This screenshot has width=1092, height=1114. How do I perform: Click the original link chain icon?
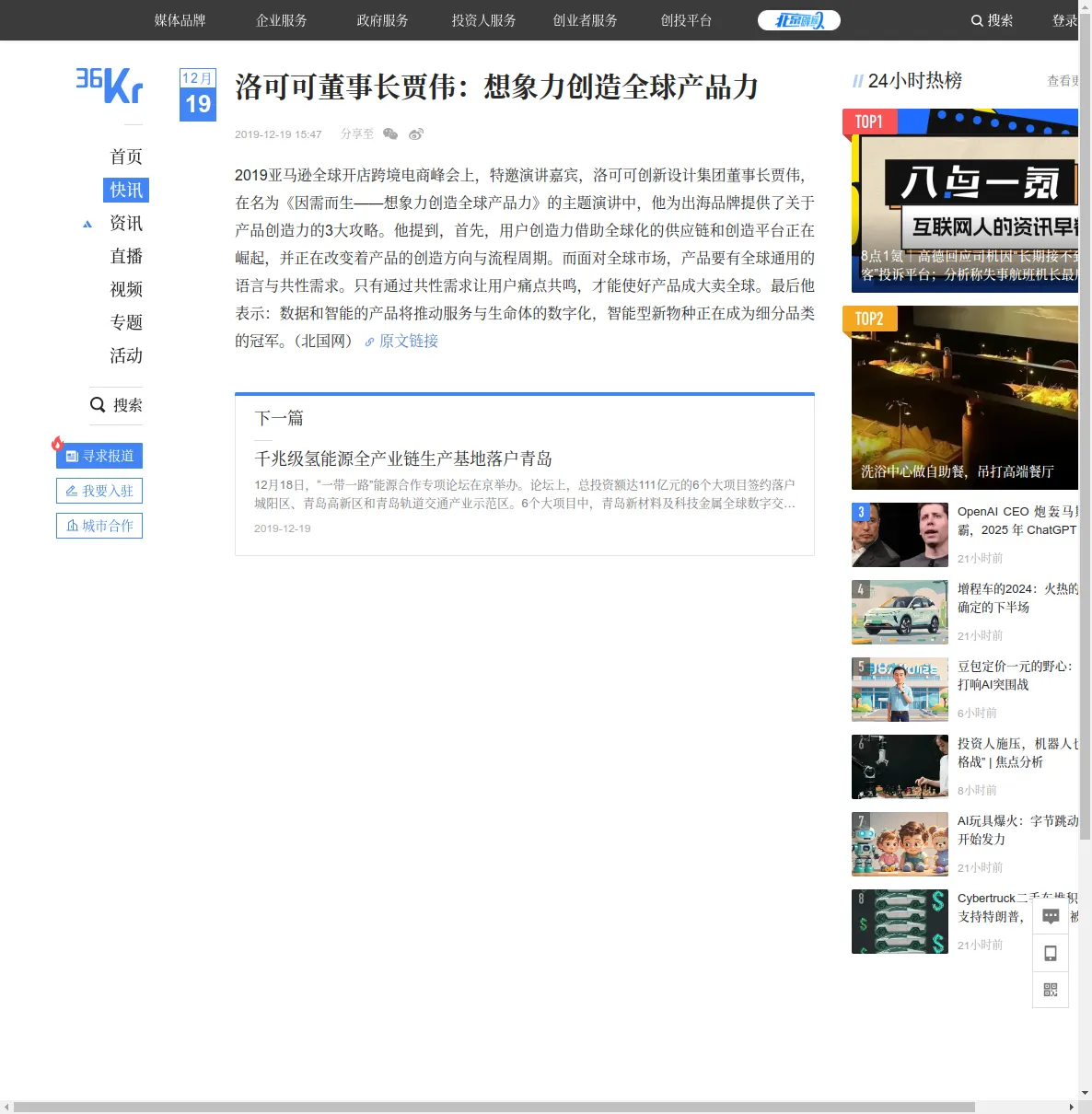pyautogui.click(x=369, y=342)
